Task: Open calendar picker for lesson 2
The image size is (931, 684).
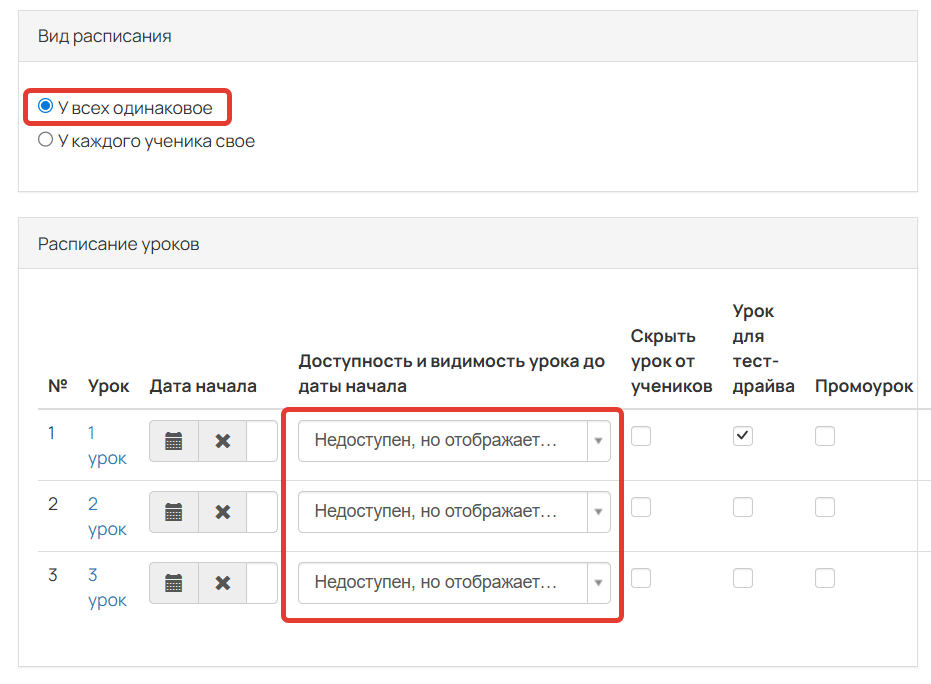Action: point(174,512)
